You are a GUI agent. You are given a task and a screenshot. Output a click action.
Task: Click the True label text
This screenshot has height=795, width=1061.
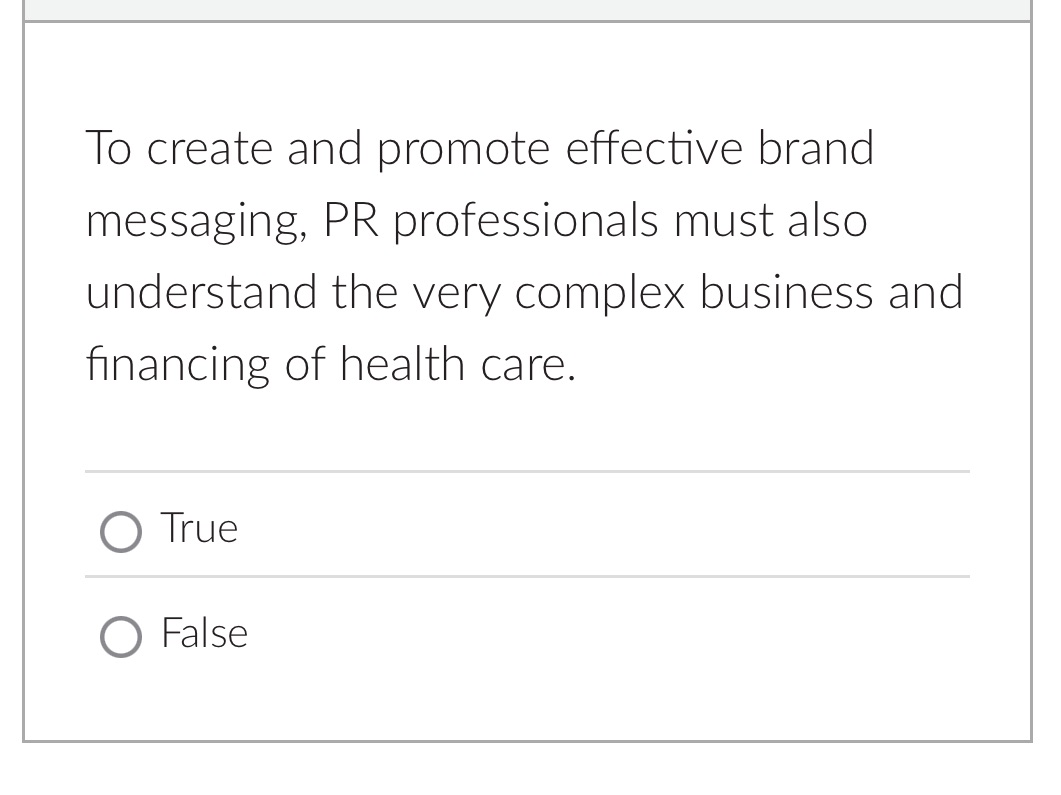[x=199, y=528]
